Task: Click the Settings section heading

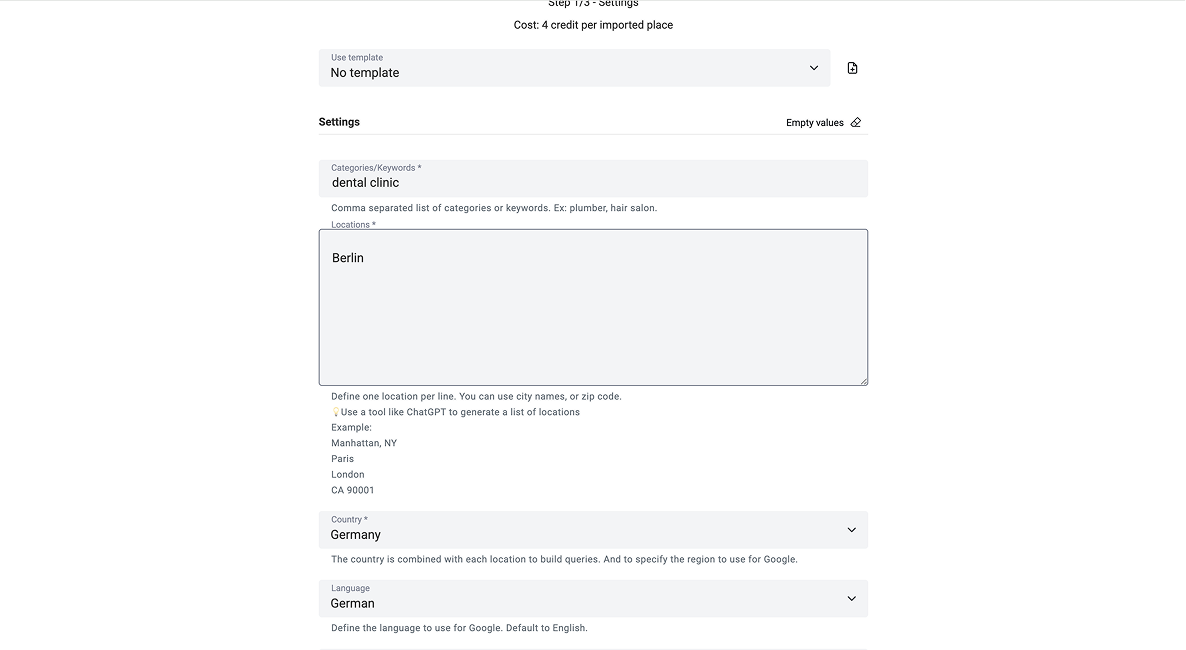Action: [x=339, y=122]
